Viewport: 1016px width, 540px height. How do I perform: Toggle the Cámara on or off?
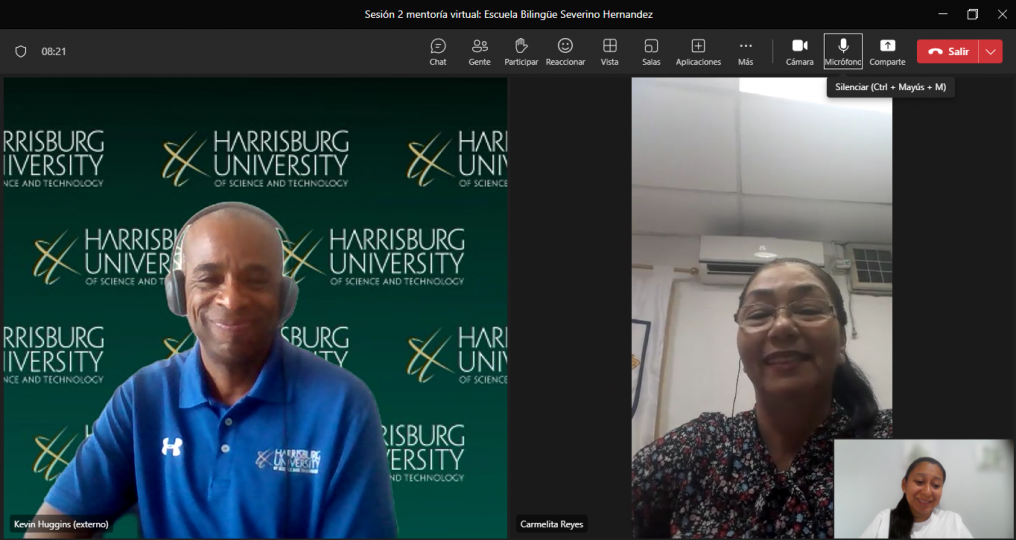(x=800, y=52)
